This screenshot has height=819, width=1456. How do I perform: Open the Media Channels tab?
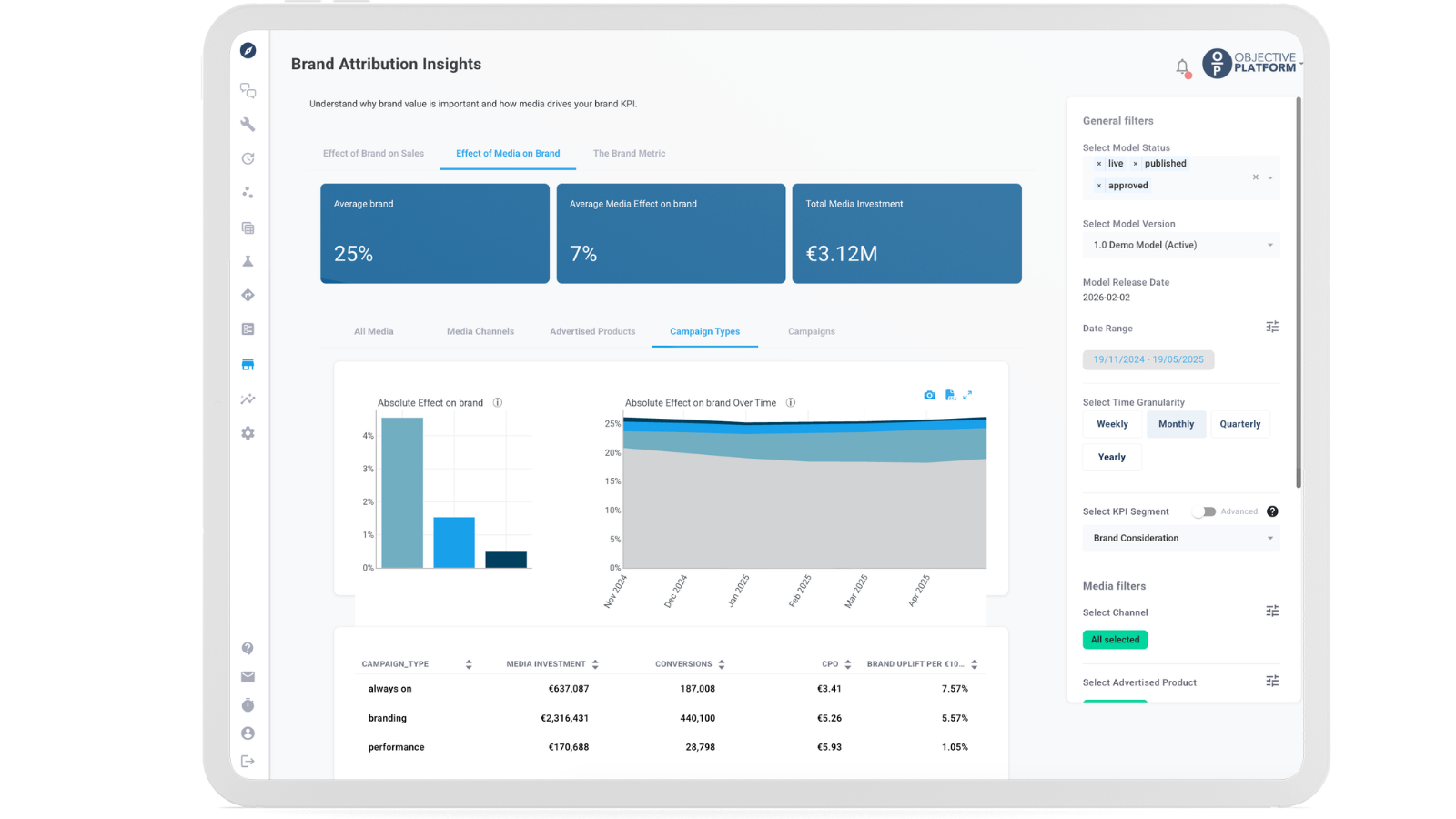[480, 331]
